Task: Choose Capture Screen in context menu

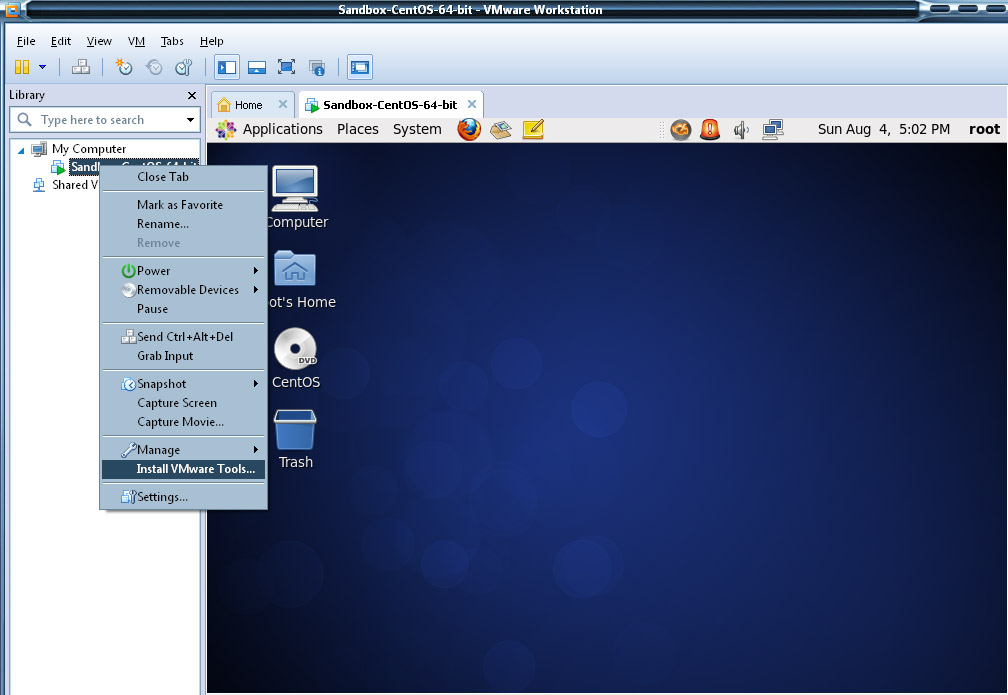Action: (x=183, y=403)
